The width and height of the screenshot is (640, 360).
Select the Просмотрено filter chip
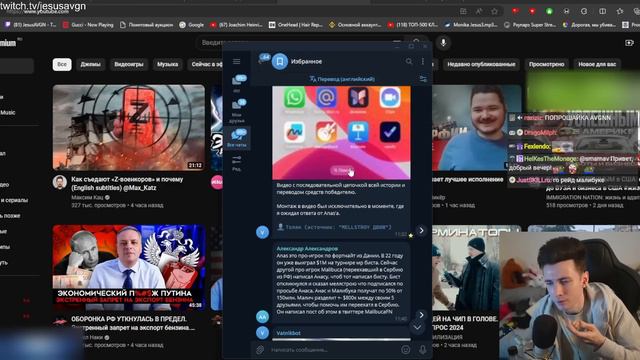click(546, 64)
